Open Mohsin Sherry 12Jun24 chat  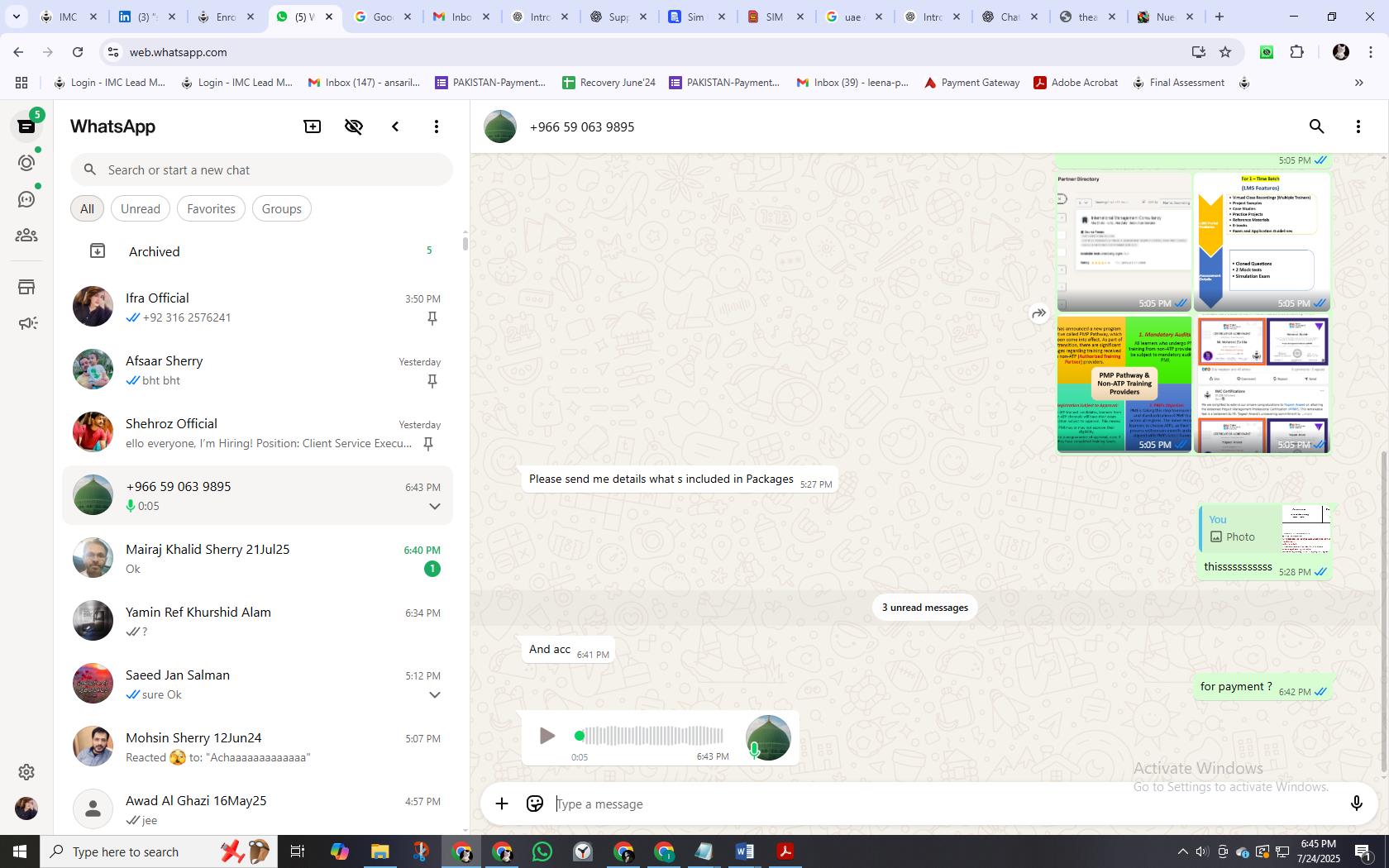(257, 746)
